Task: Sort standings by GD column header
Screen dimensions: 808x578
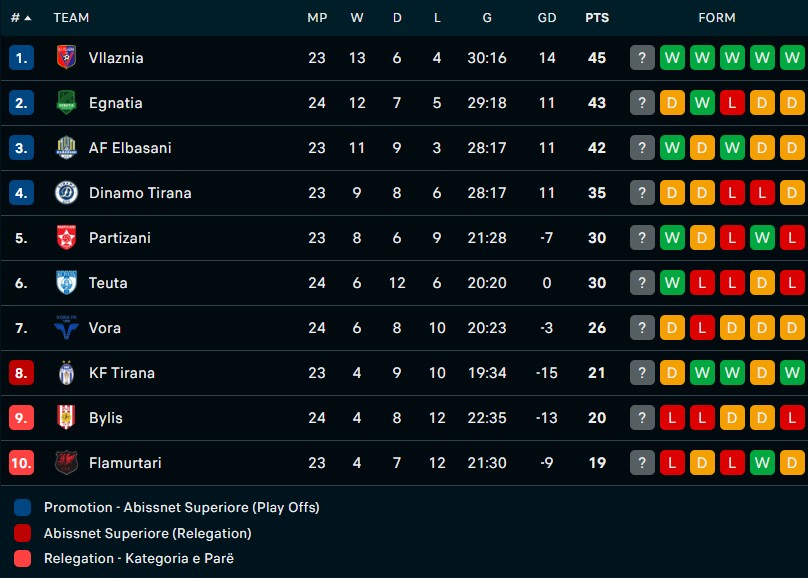Action: [547, 17]
